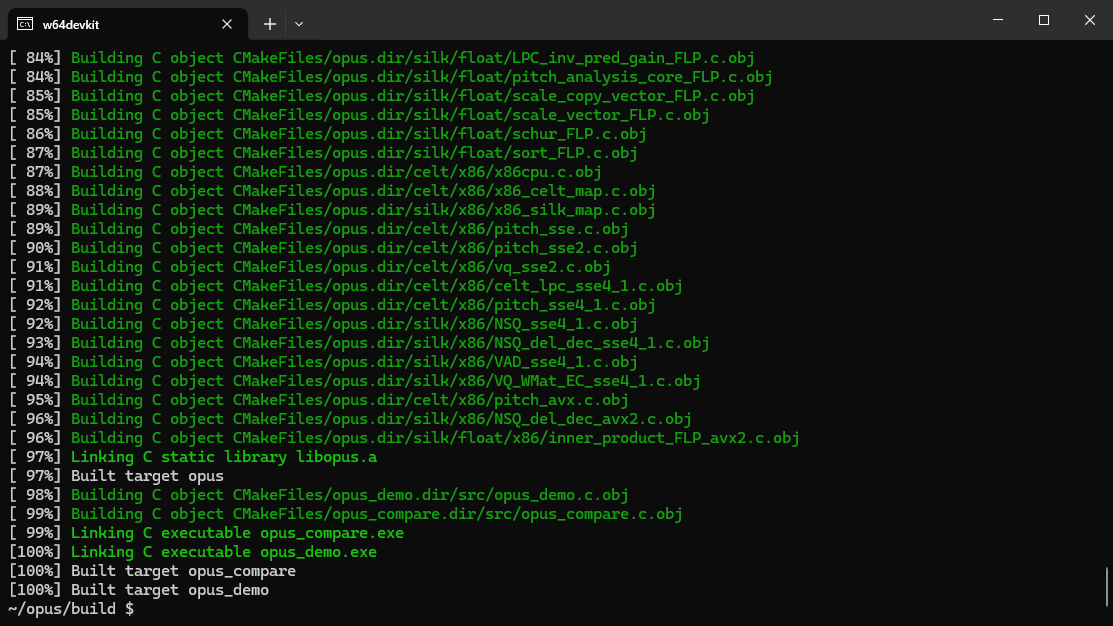The height and width of the screenshot is (626, 1113).
Task: Click the x86_celt_map.c.obj line
Action: coord(332,192)
